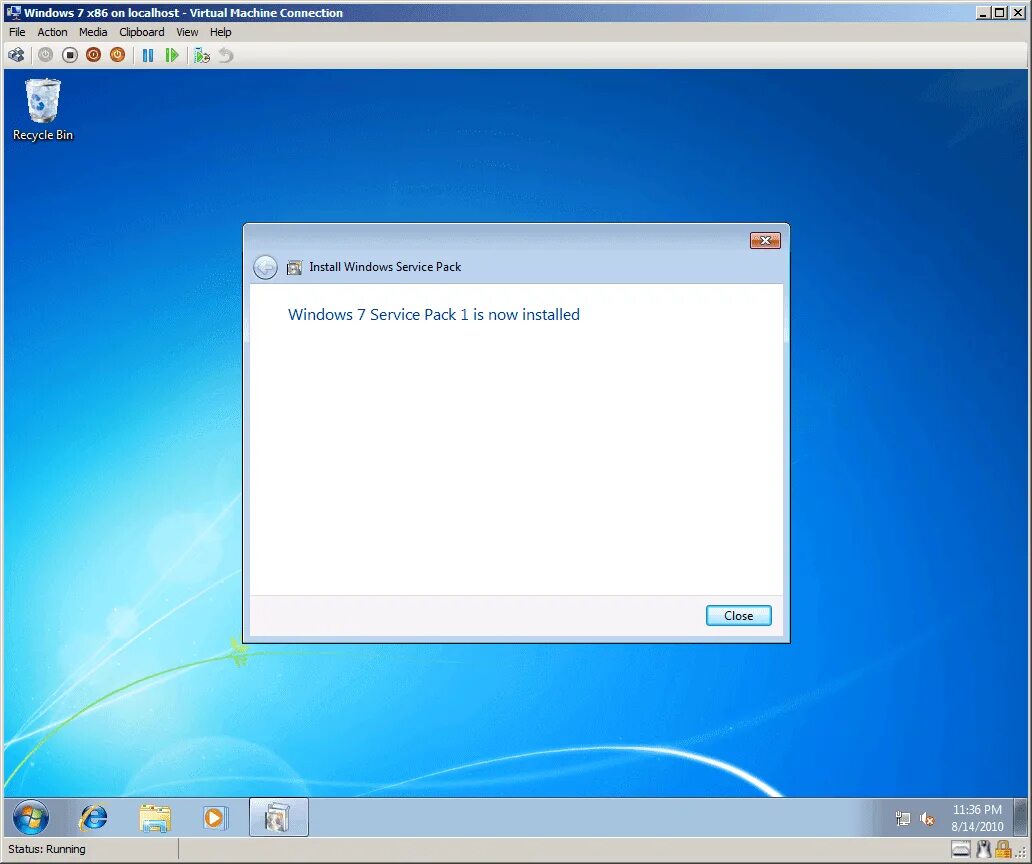Minimize the Virtual Machine Connection window

pyautogui.click(x=983, y=13)
